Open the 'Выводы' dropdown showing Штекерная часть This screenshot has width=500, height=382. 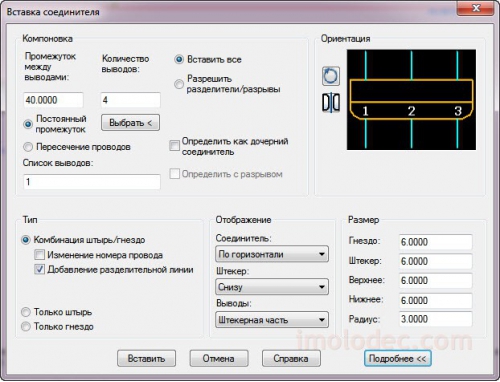pos(272,320)
